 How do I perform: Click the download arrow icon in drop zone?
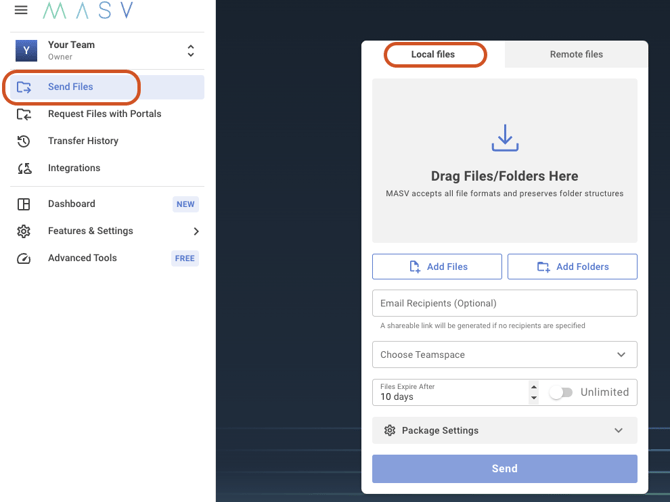505,138
